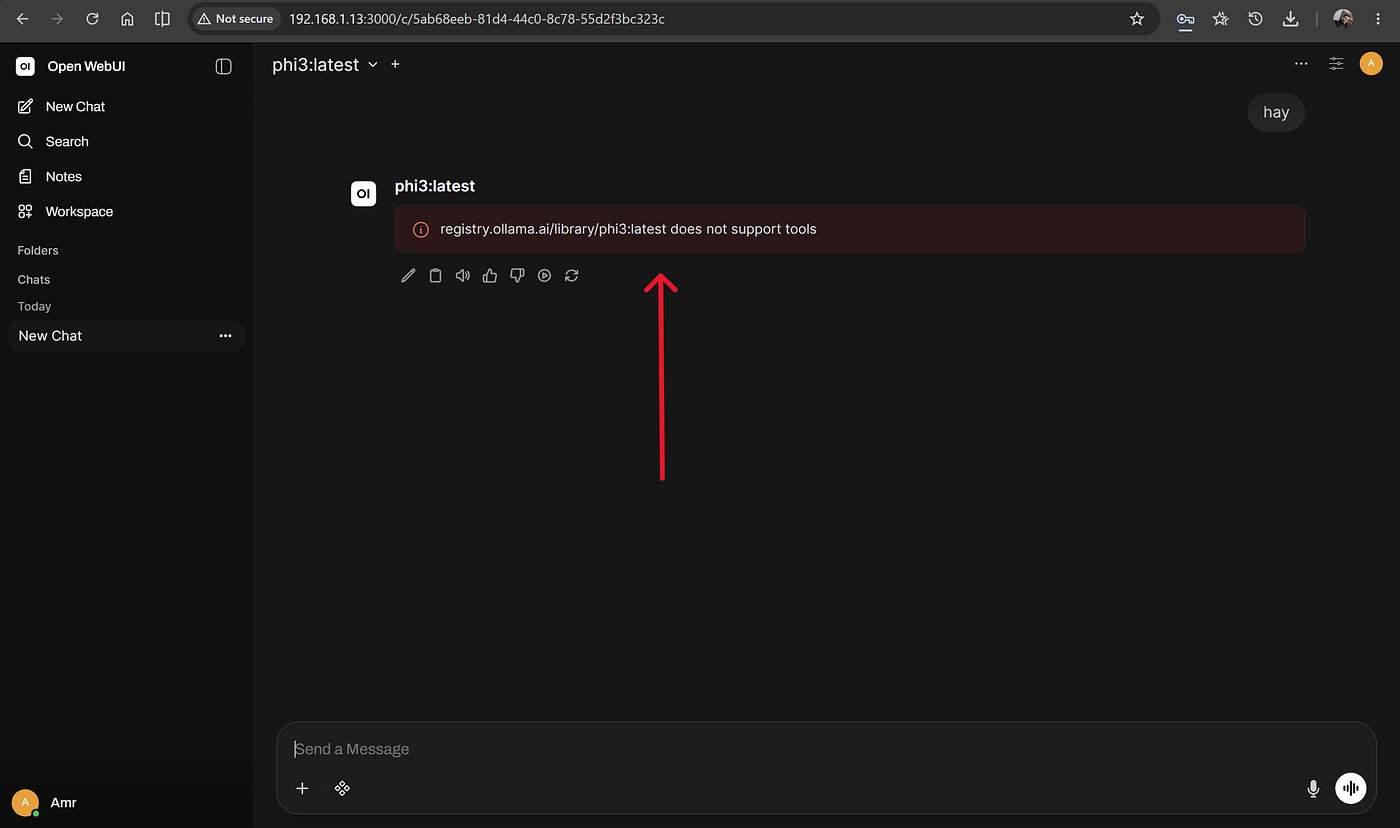Screen dimensions: 1400x828
Task: Open options menu for New Chat conversation
Action: [225, 336]
